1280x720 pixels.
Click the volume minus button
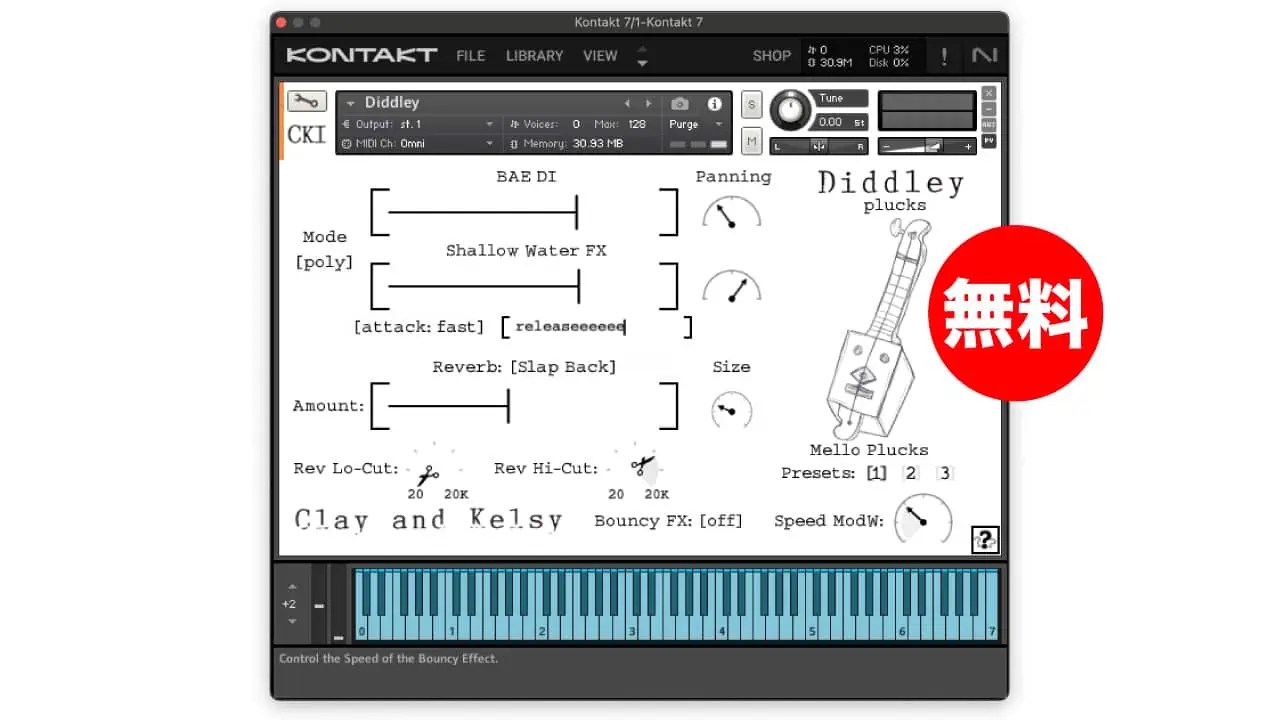[886, 146]
